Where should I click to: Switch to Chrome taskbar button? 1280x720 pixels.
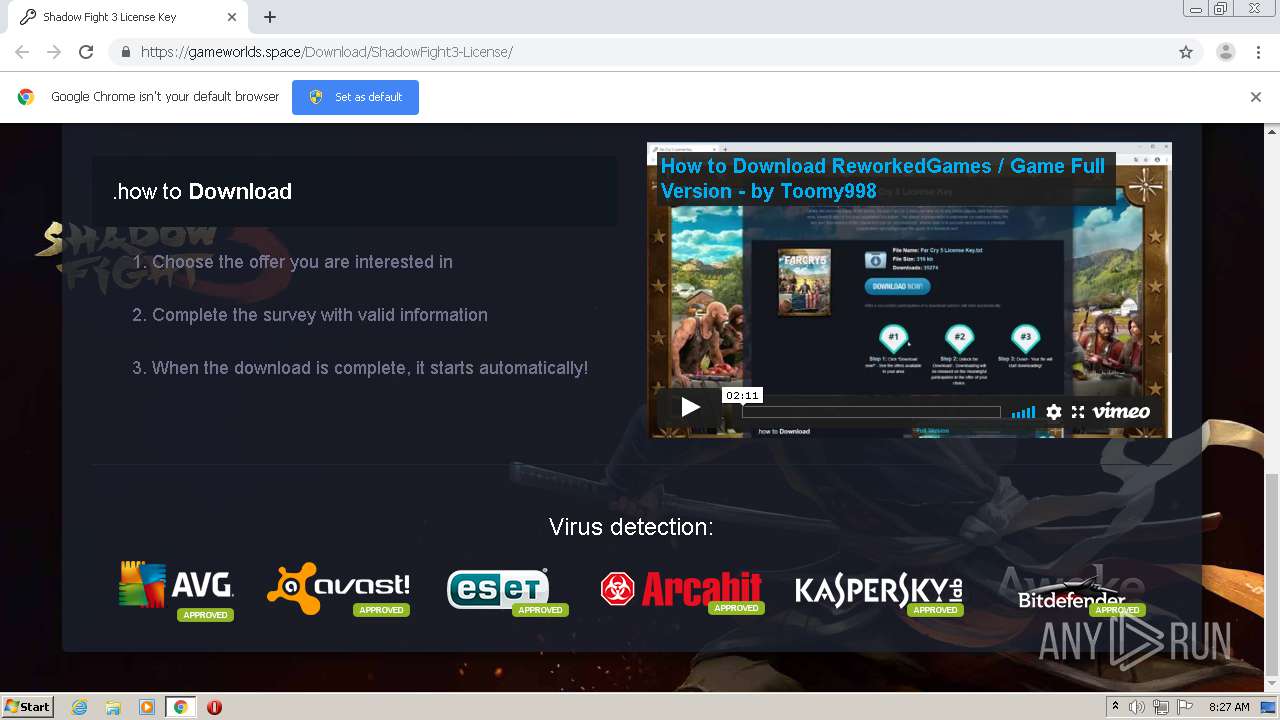(x=181, y=707)
